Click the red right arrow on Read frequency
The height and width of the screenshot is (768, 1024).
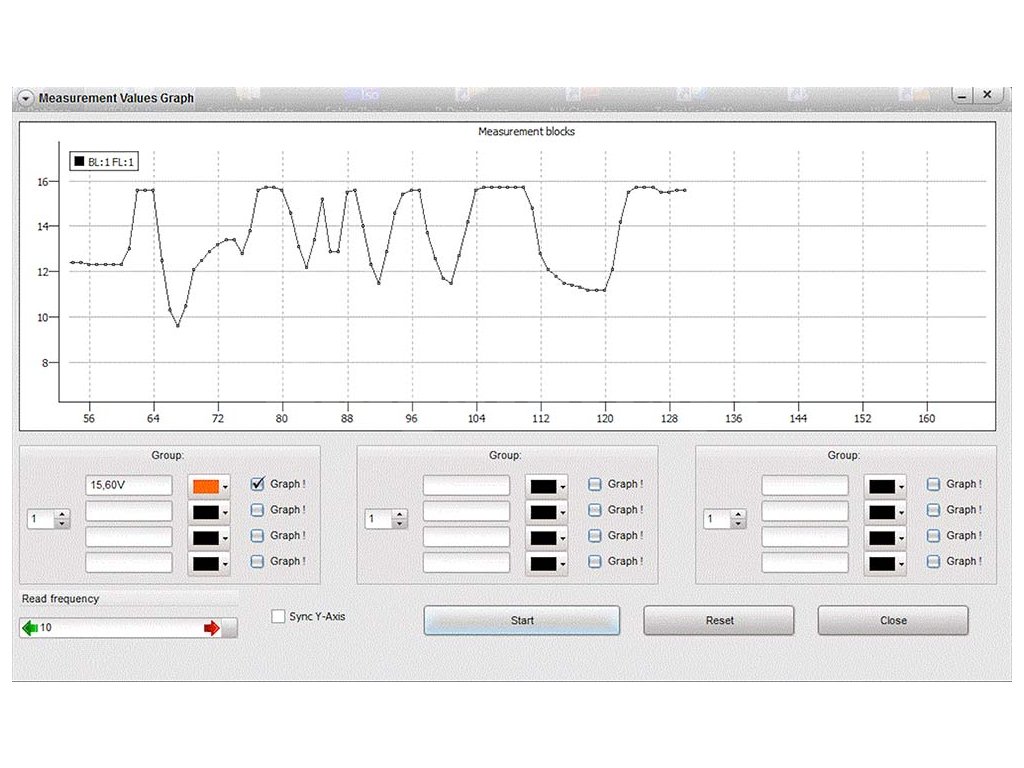click(x=211, y=628)
